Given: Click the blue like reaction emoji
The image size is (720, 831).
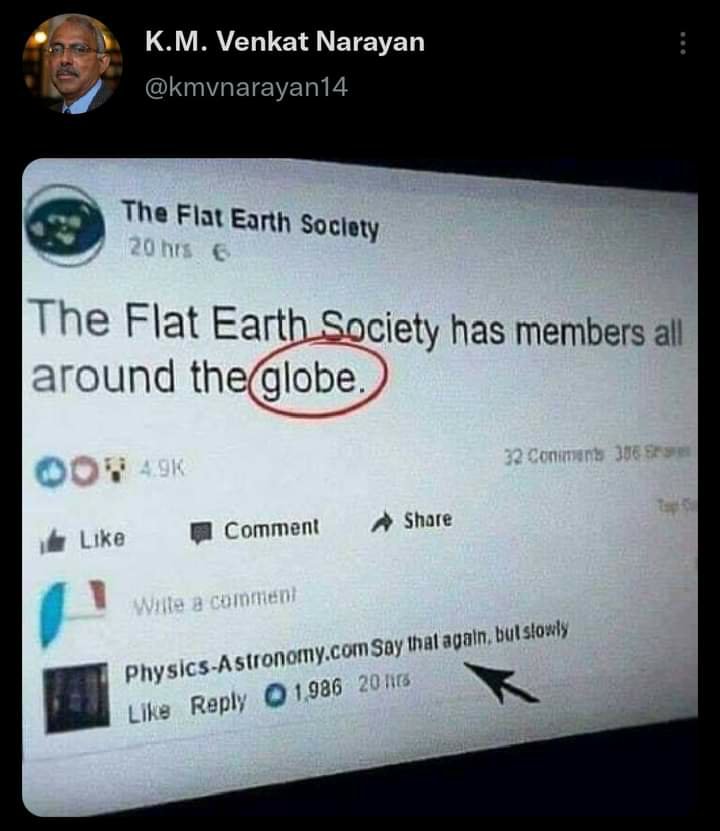Looking at the screenshot, I should tap(50, 472).
